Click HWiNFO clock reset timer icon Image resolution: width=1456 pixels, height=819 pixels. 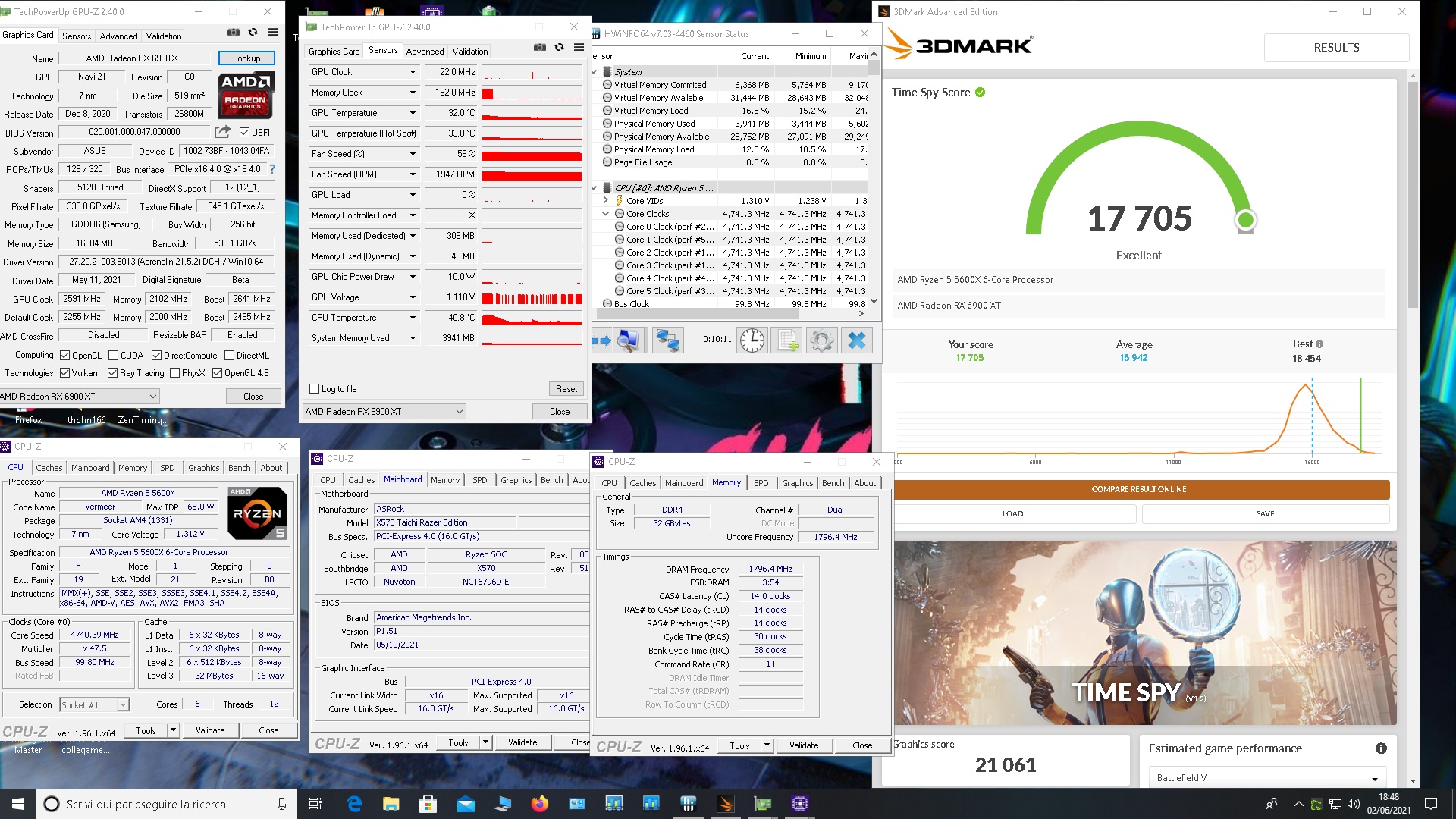(752, 340)
